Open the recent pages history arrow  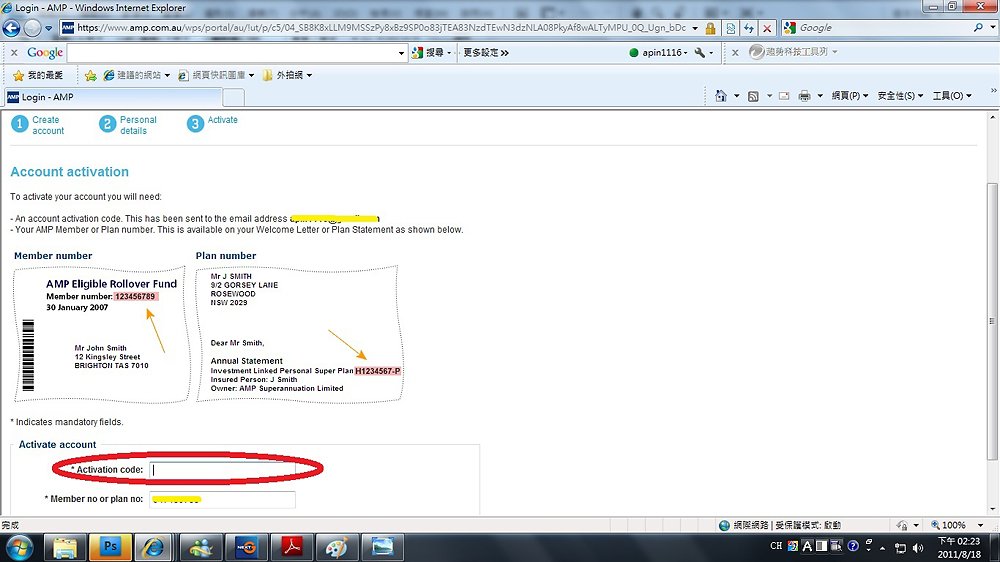tap(48, 28)
